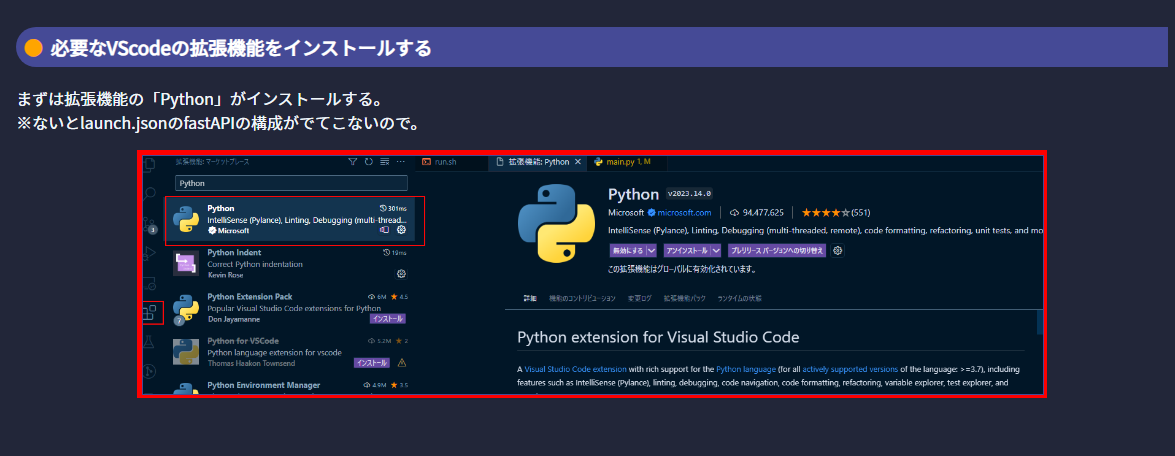Image resolution: width=1175 pixels, height=456 pixels.
Task: Open the Remote Explorer activity icon
Action: 149,283
